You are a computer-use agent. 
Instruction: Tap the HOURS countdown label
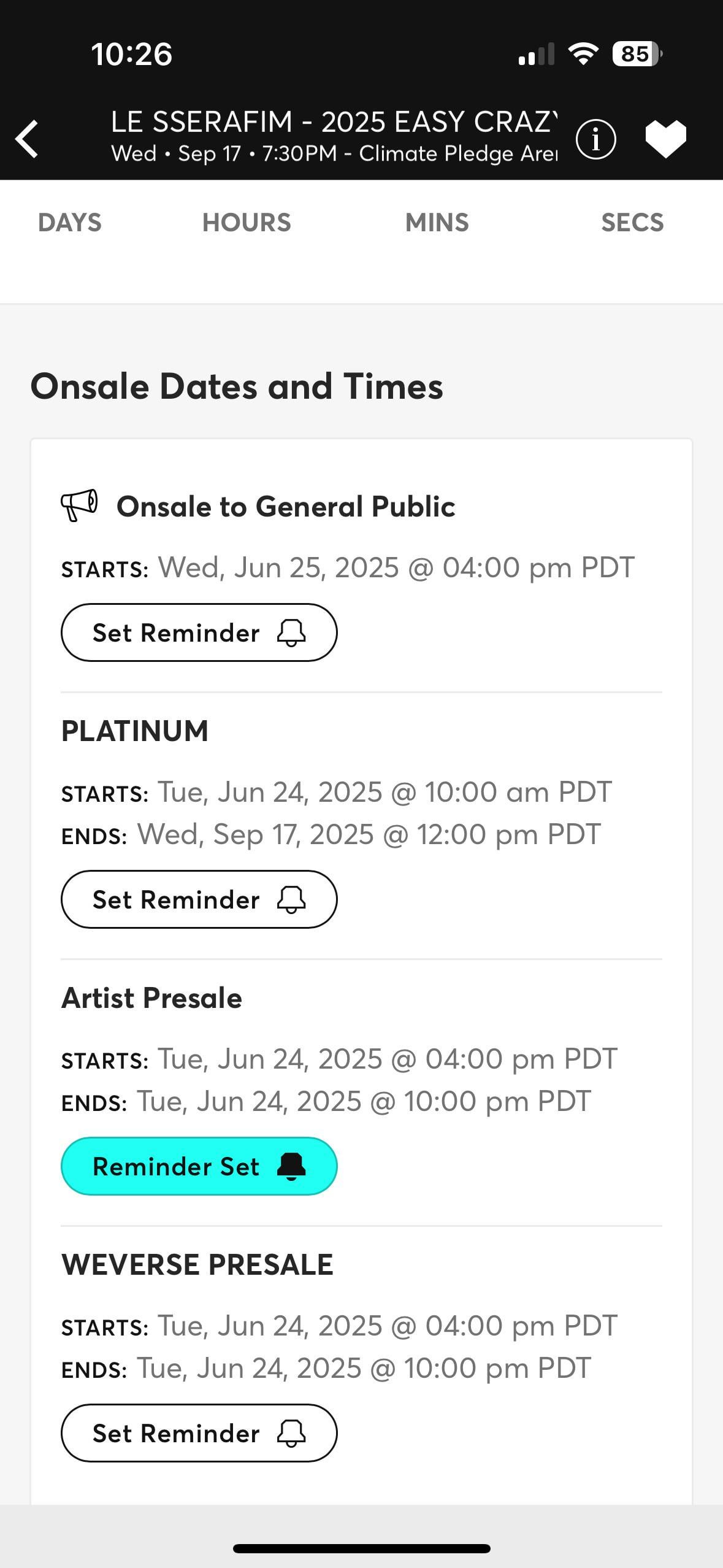click(x=247, y=222)
